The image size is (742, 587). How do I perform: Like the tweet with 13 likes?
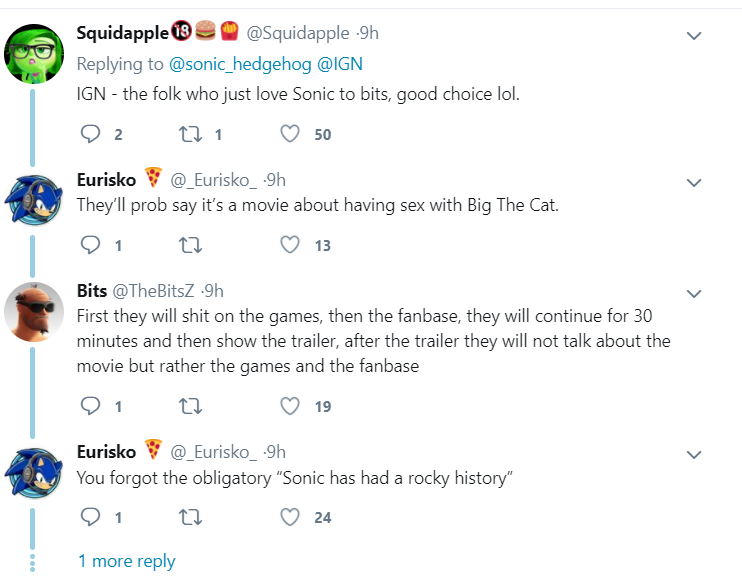point(290,245)
